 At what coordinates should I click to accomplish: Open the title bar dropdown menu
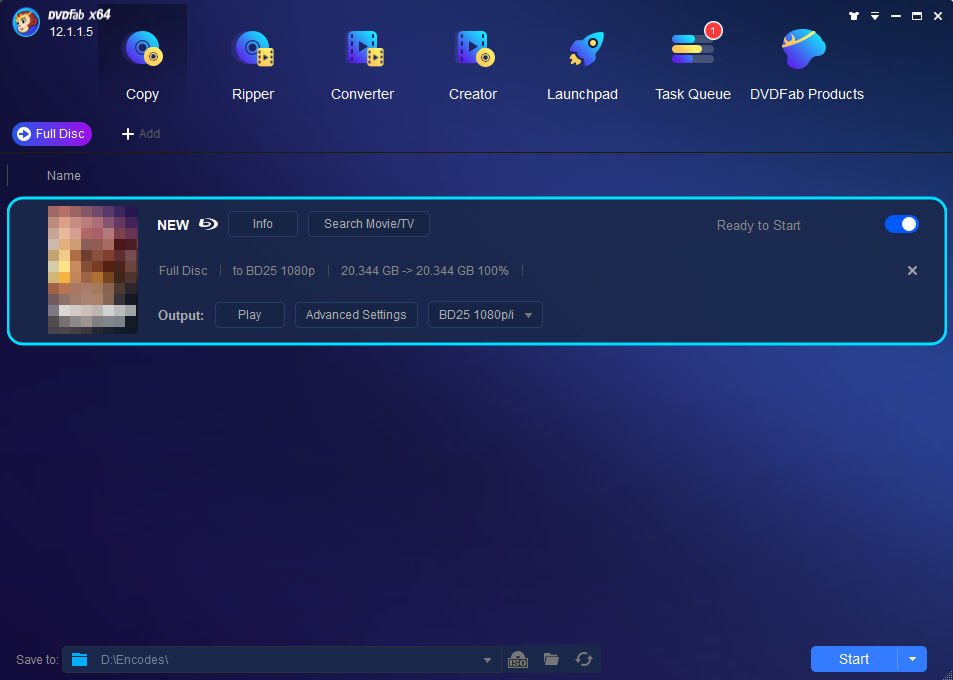(x=875, y=16)
